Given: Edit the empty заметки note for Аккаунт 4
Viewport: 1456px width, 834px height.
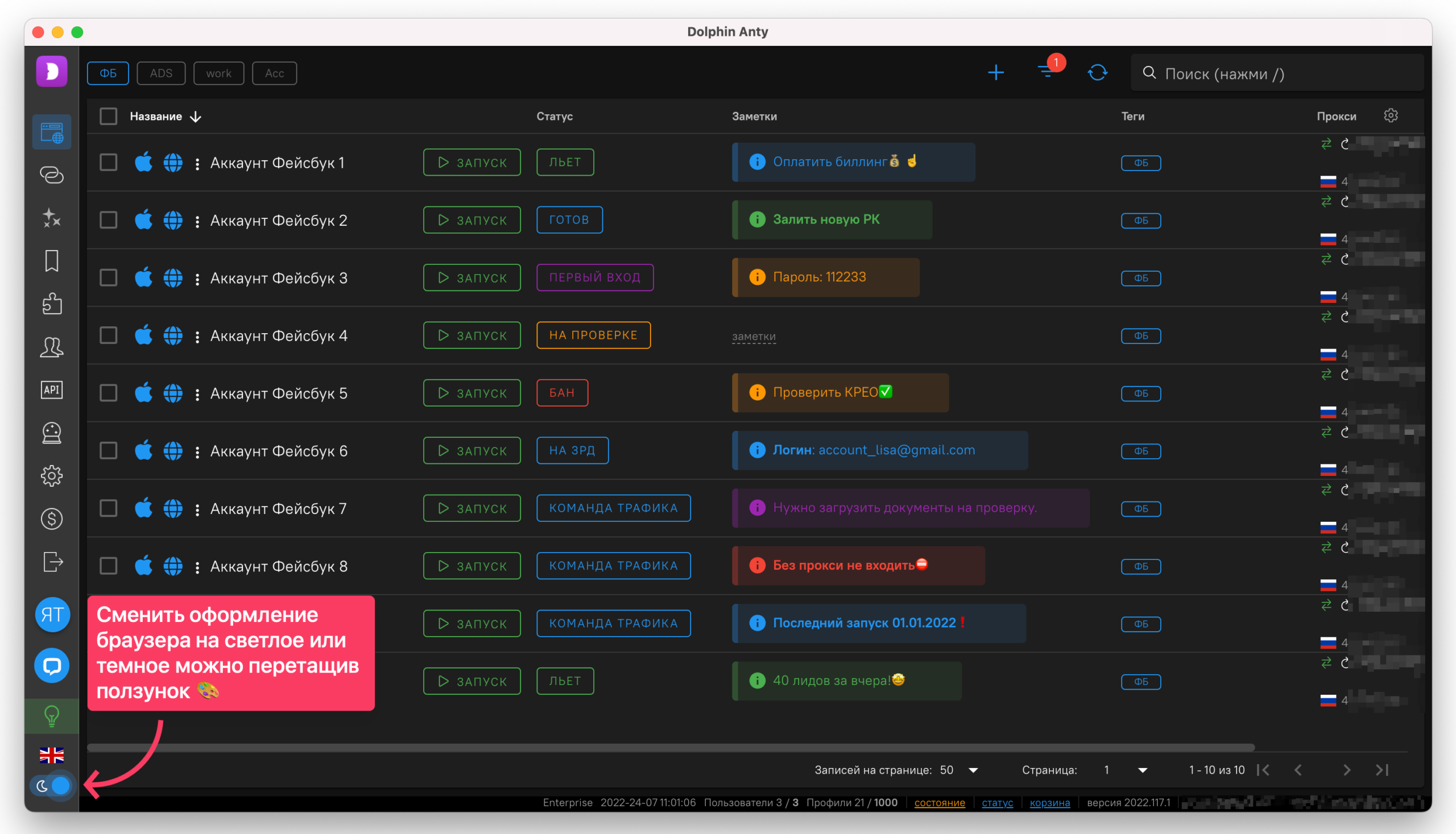Looking at the screenshot, I should click(754, 336).
